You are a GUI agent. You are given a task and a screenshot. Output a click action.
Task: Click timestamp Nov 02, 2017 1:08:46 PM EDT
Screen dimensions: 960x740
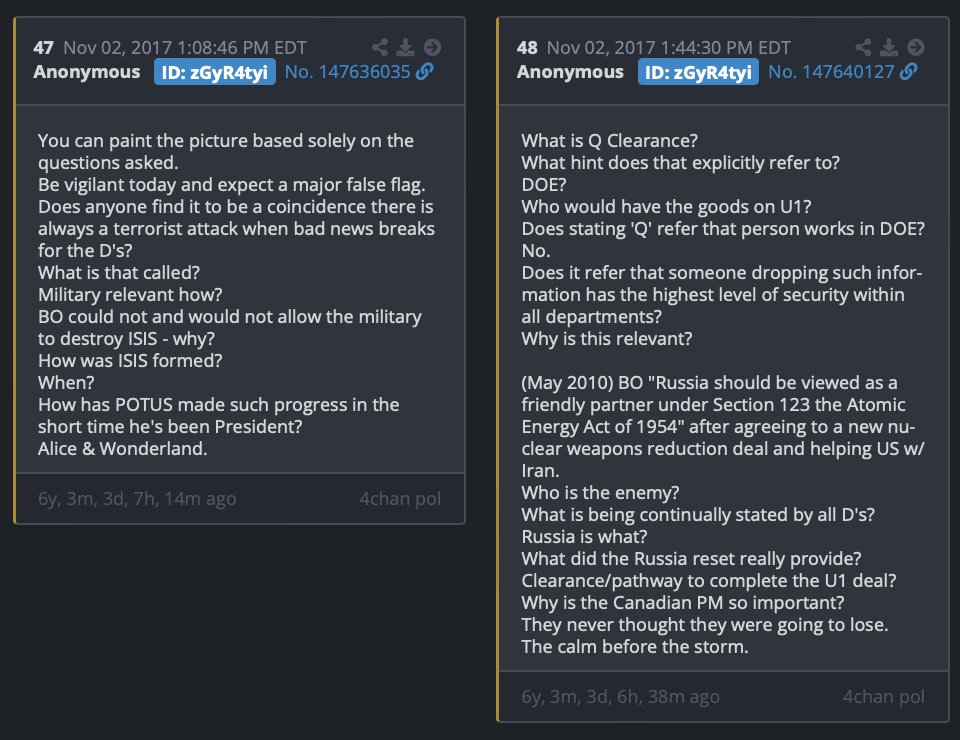(x=185, y=48)
